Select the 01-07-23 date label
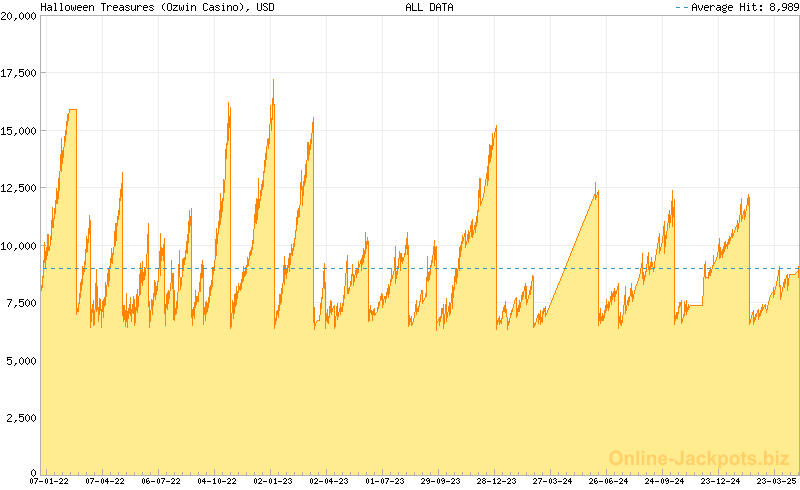The height and width of the screenshot is (490, 800). pyautogui.click(x=385, y=481)
